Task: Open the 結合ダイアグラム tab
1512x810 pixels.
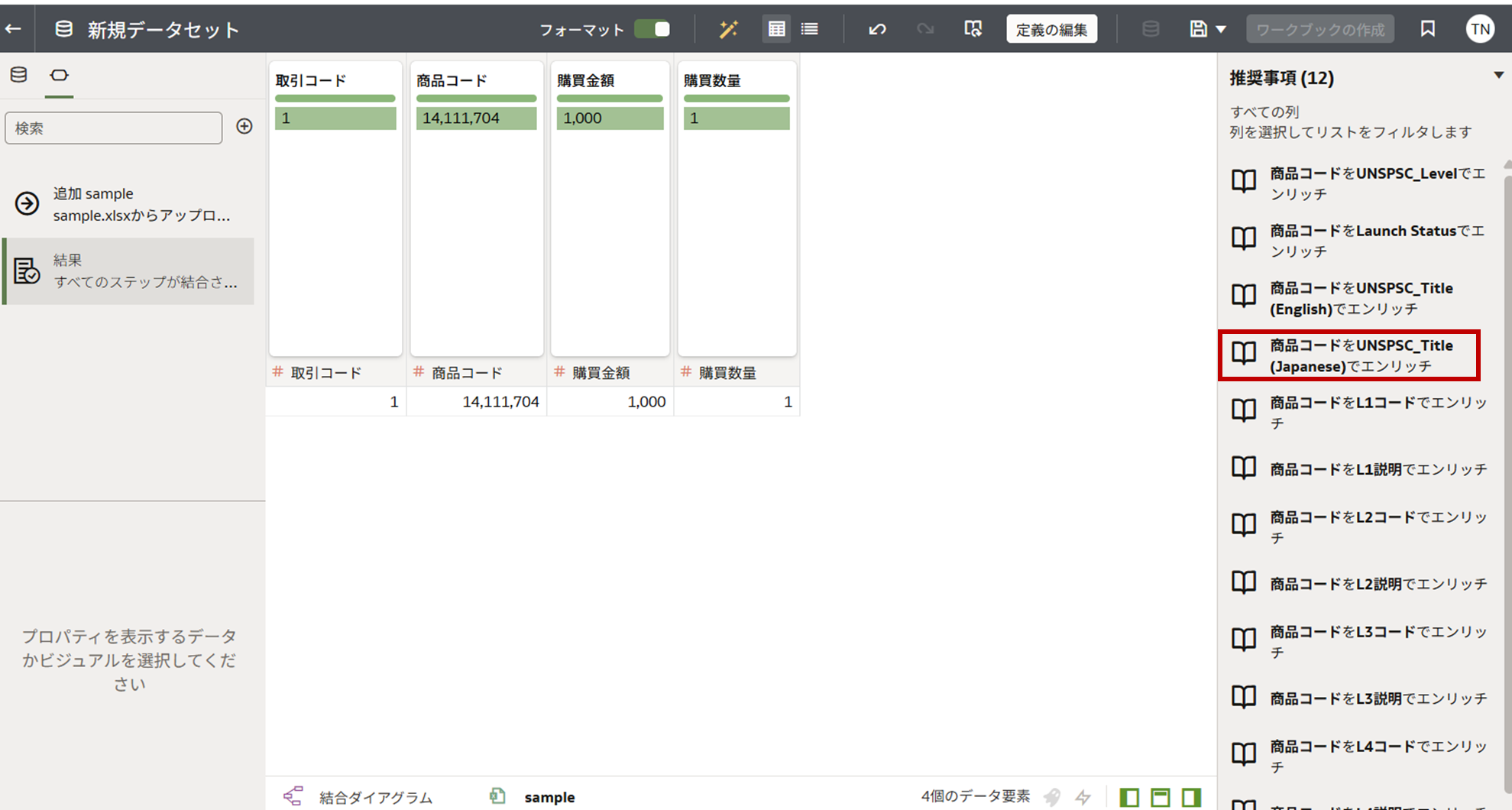Action: [358, 797]
